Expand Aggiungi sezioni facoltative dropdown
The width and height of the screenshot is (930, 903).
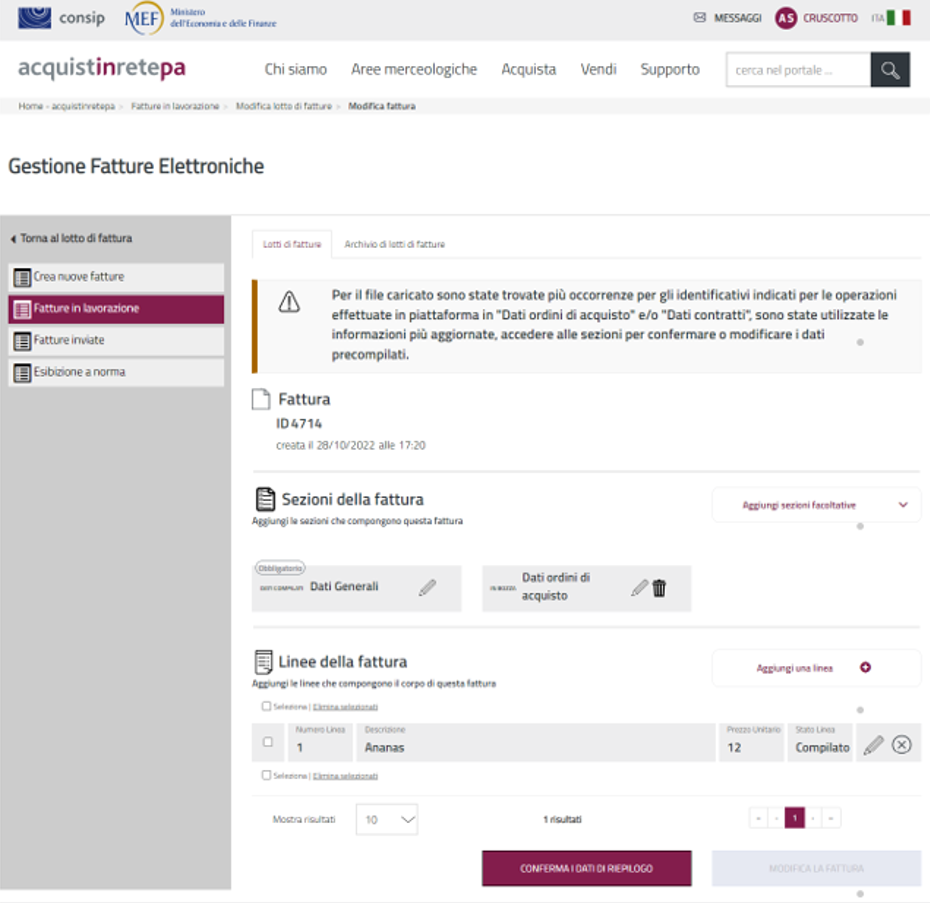[x=903, y=505]
